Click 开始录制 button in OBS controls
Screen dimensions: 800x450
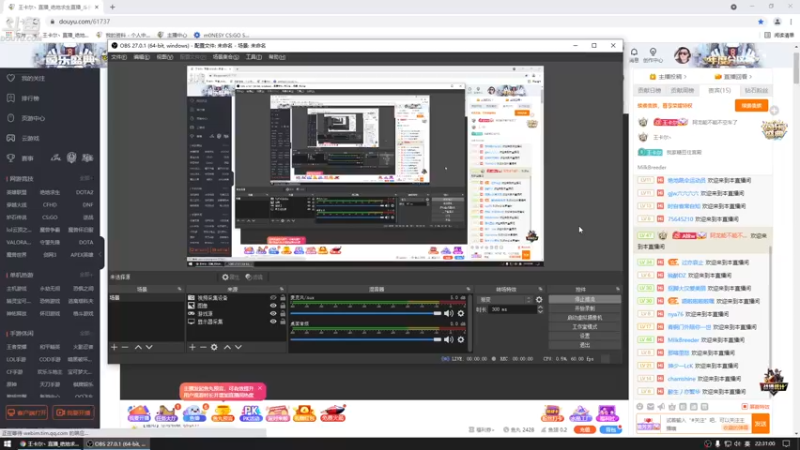(585, 309)
